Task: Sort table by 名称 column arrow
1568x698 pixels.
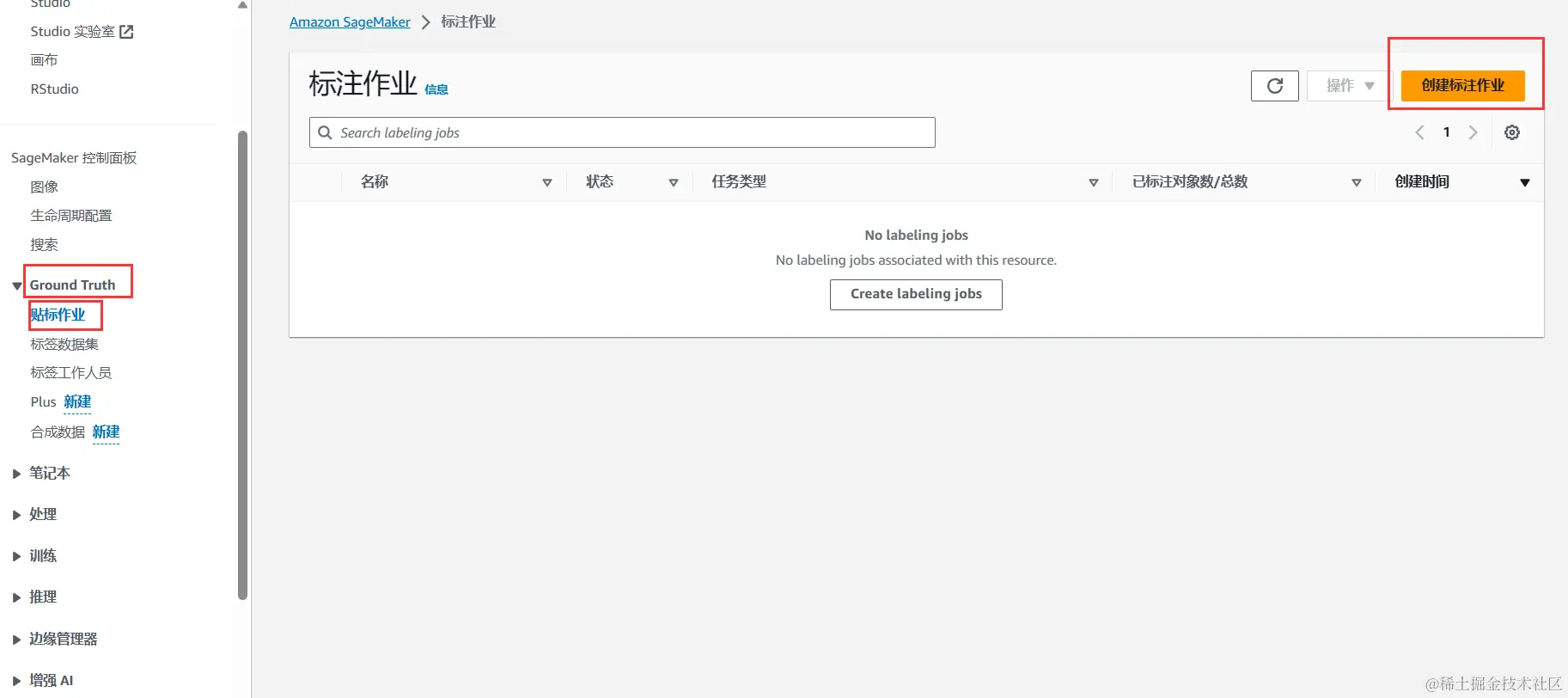Action: tap(547, 182)
